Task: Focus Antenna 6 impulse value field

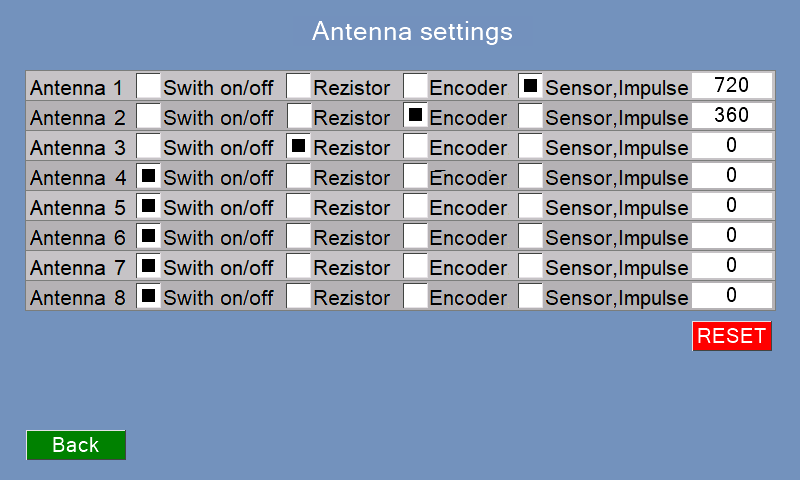Action: 732,236
